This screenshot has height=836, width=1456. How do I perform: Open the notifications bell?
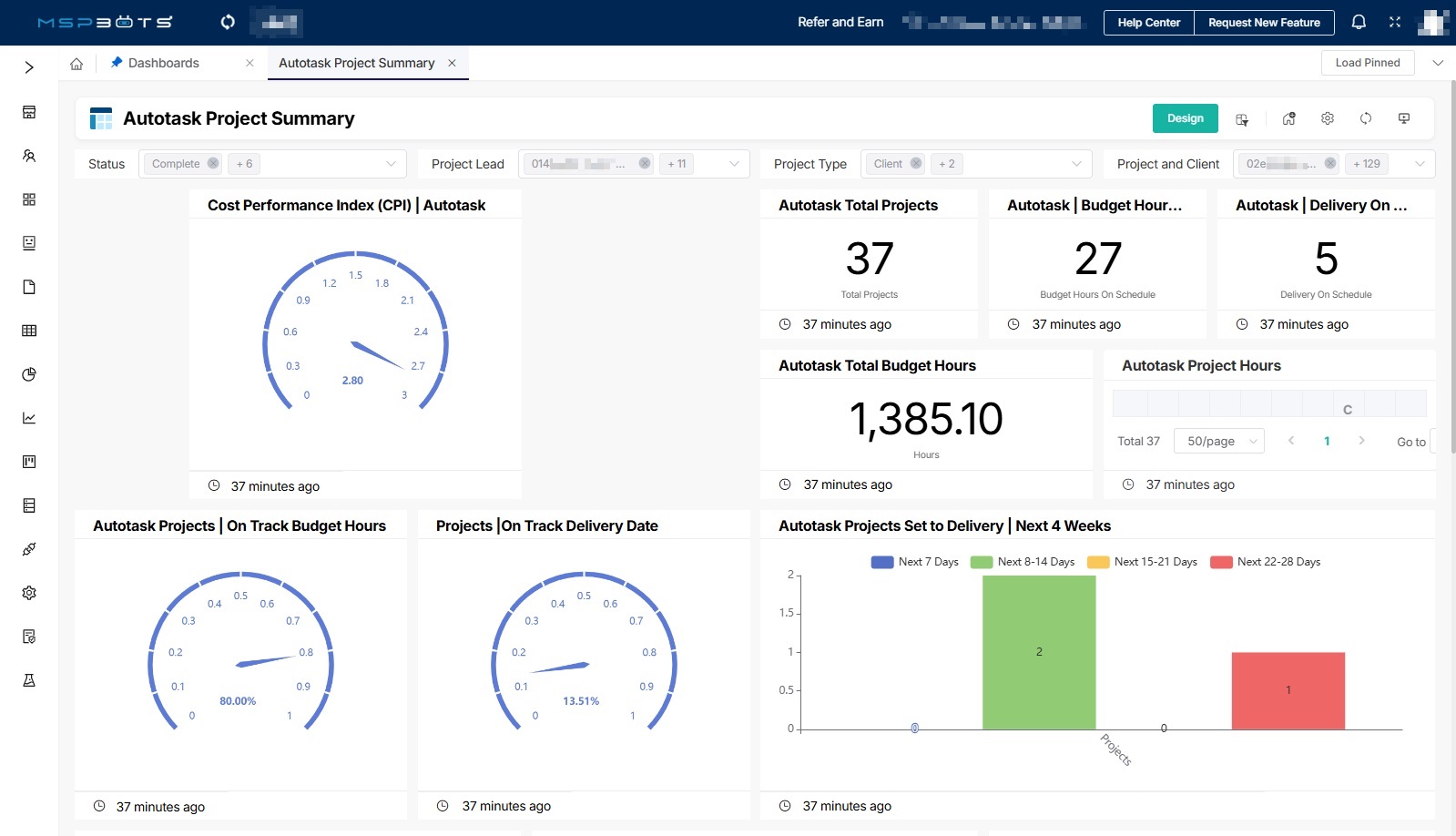pyautogui.click(x=1359, y=22)
